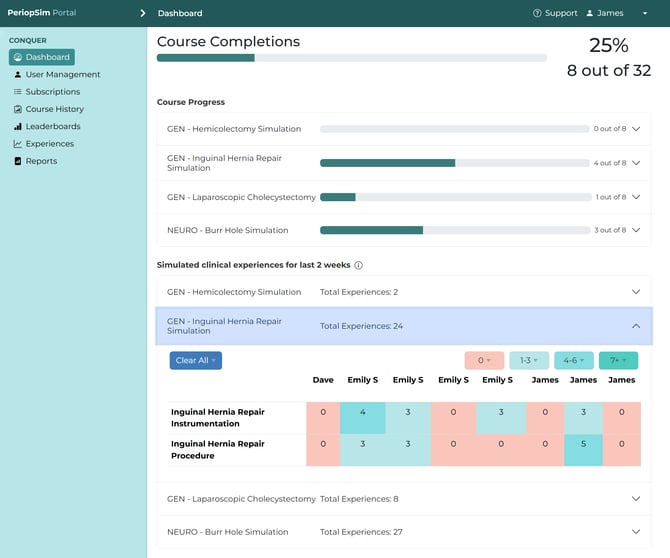The height and width of the screenshot is (558, 670).
Task: Open Leaderboards from sidebar
Action: point(53,126)
